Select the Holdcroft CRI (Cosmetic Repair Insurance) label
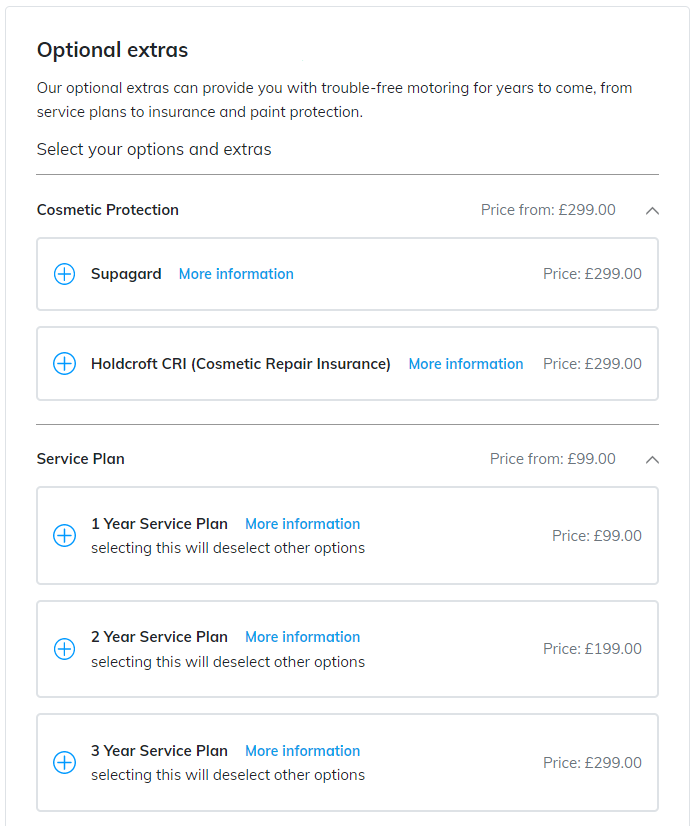This screenshot has width=698, height=826. pyautogui.click(x=241, y=364)
